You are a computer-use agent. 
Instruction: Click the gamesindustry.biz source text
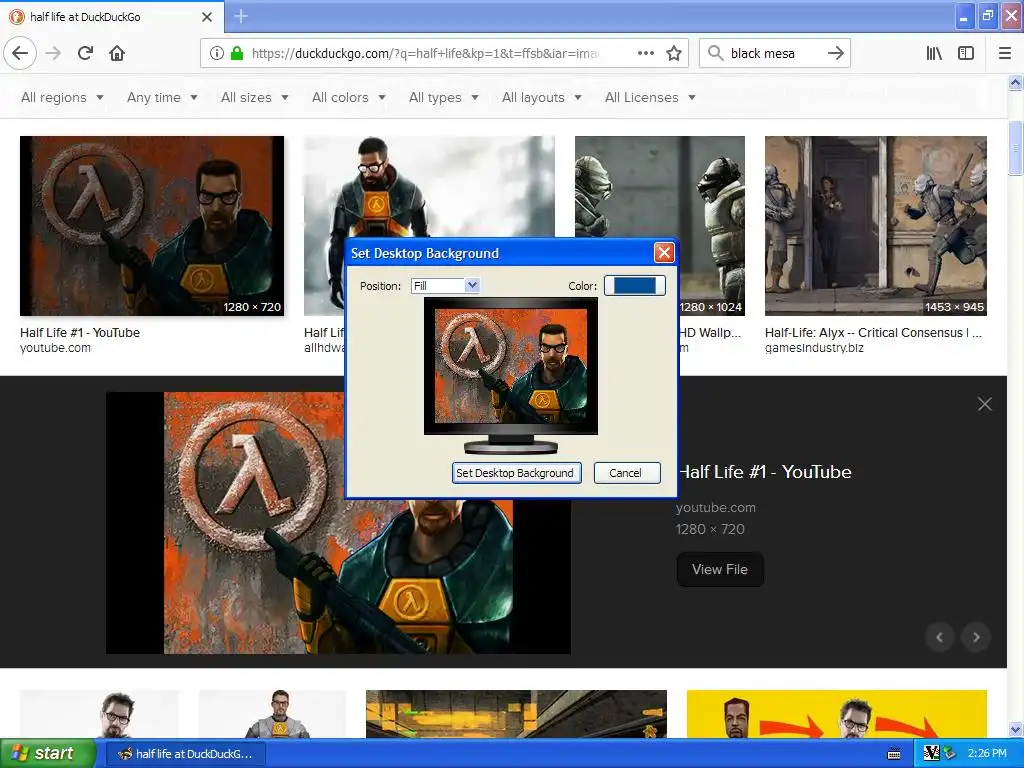pos(814,348)
